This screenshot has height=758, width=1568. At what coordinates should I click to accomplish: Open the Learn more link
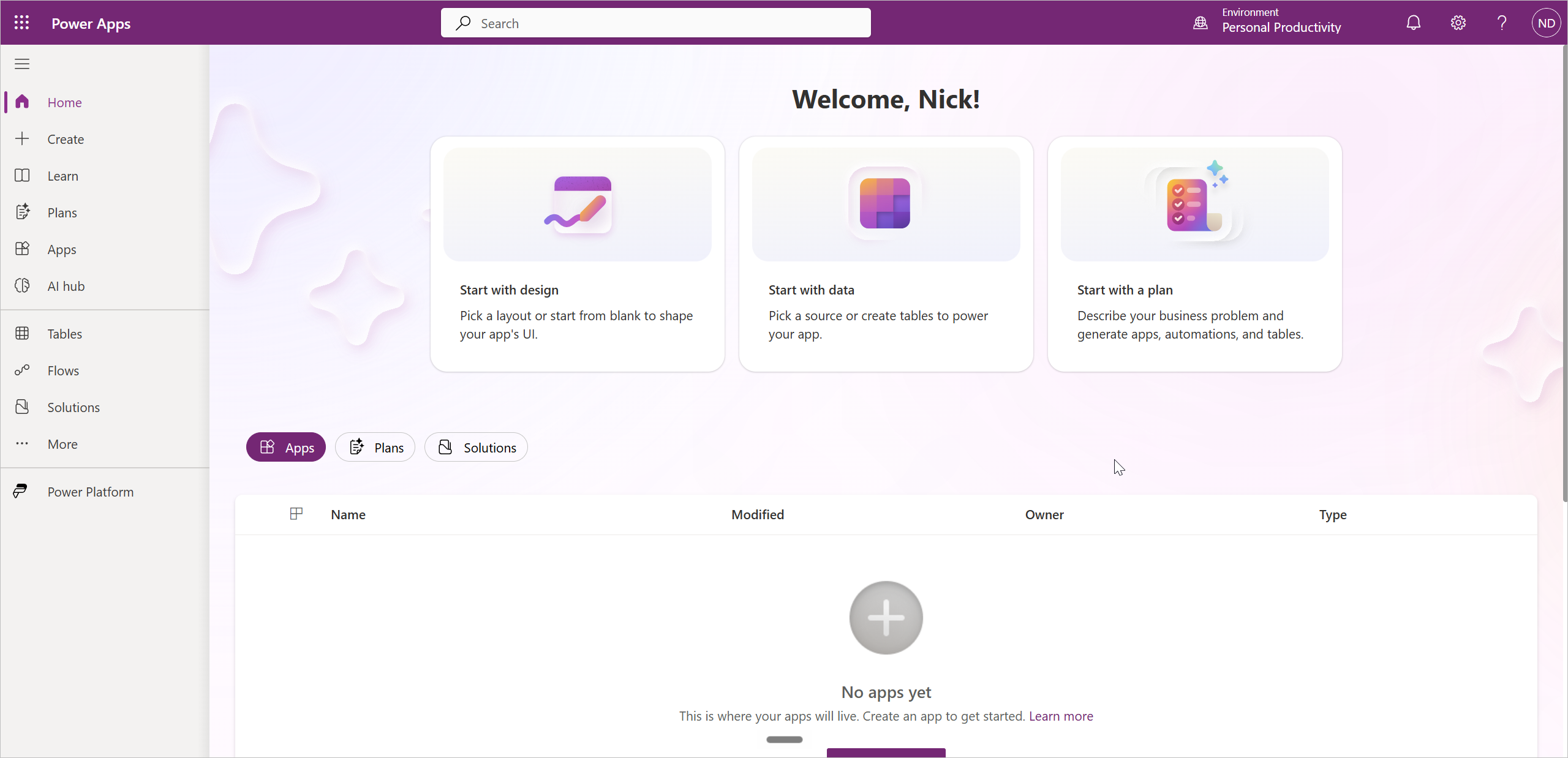(1061, 716)
